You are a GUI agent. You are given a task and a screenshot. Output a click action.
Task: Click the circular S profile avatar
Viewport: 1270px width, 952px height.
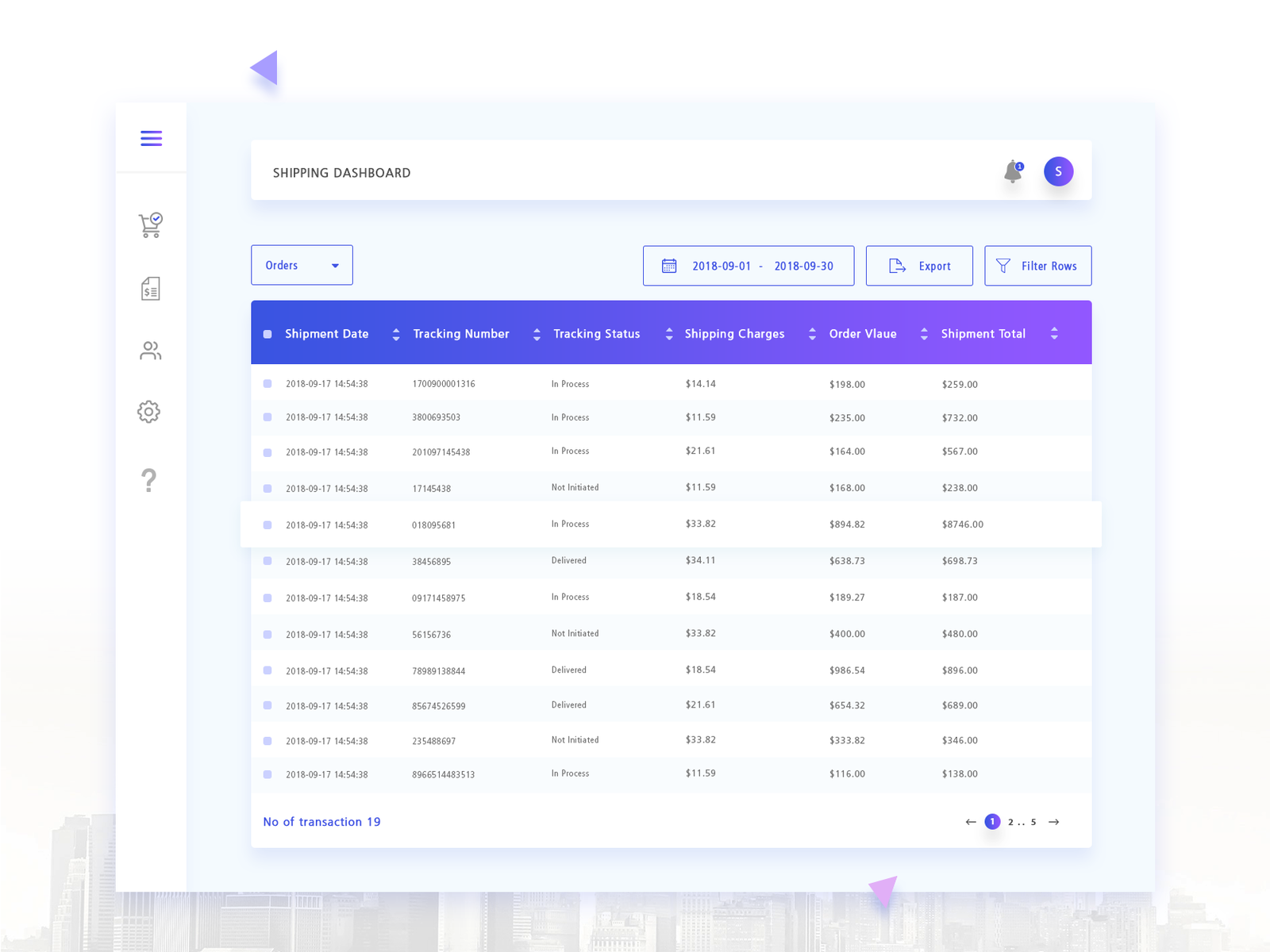1058,171
